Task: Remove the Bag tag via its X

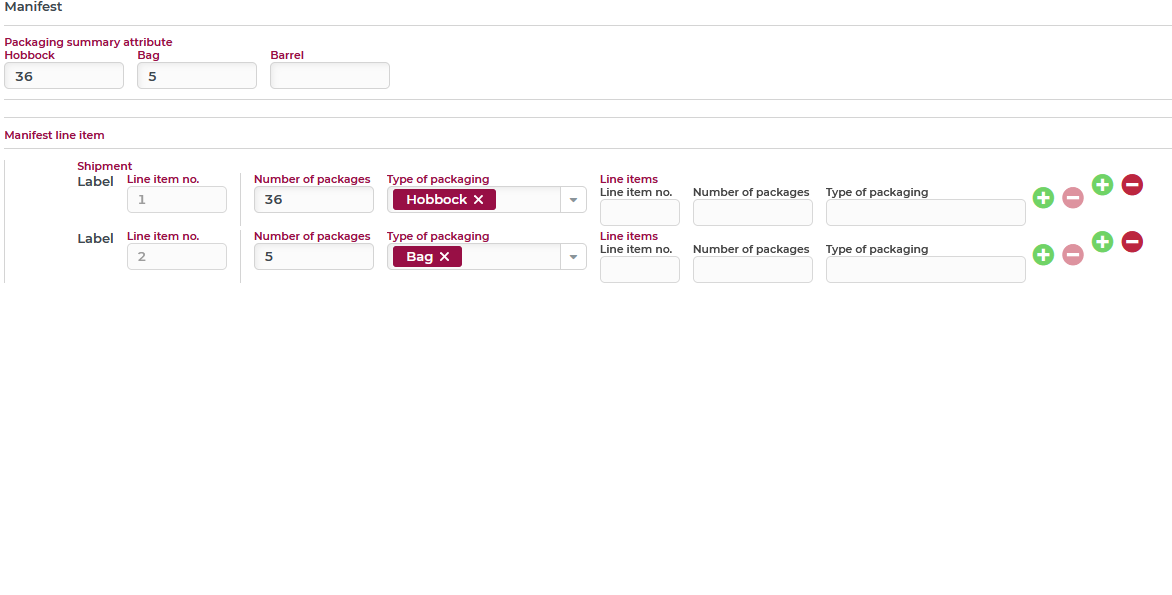Action: [444, 256]
